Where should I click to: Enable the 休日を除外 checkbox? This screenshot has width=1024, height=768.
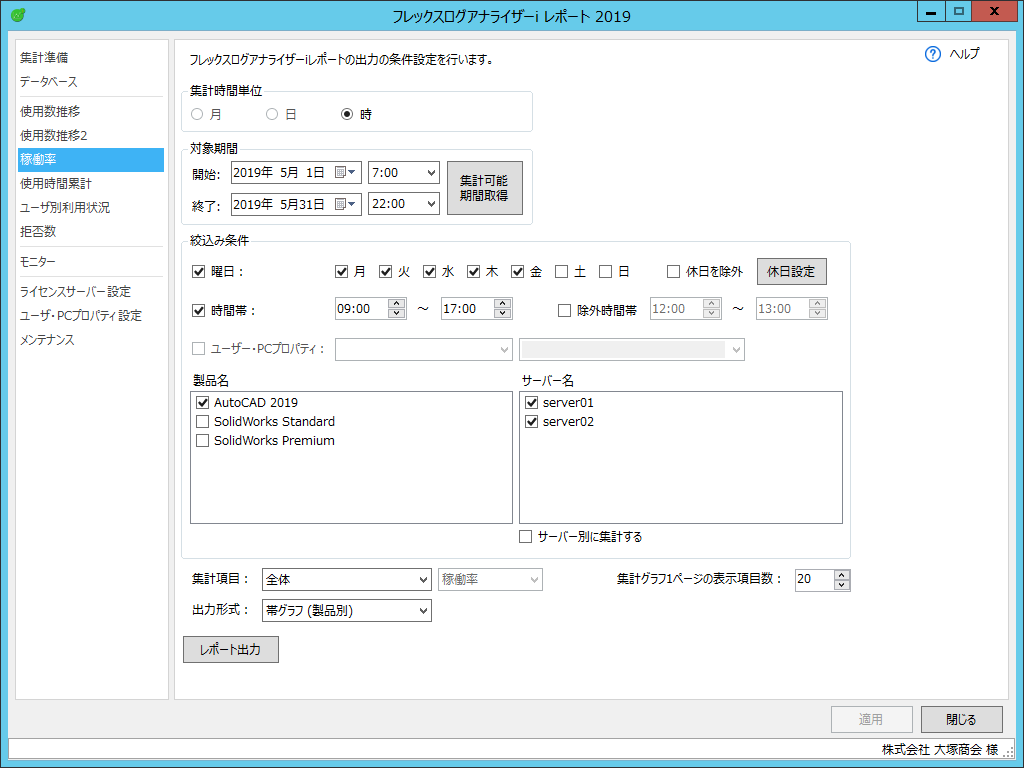tap(673, 272)
